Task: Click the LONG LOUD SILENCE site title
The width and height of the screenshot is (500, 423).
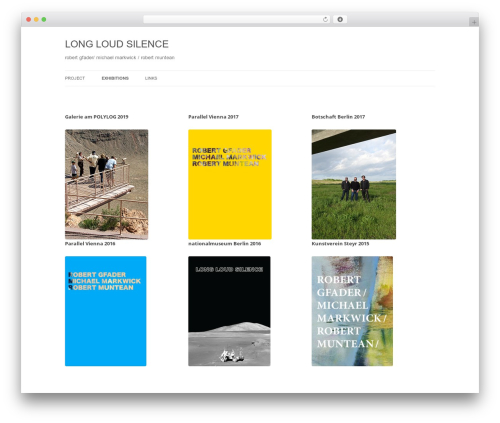Action: pos(117,44)
